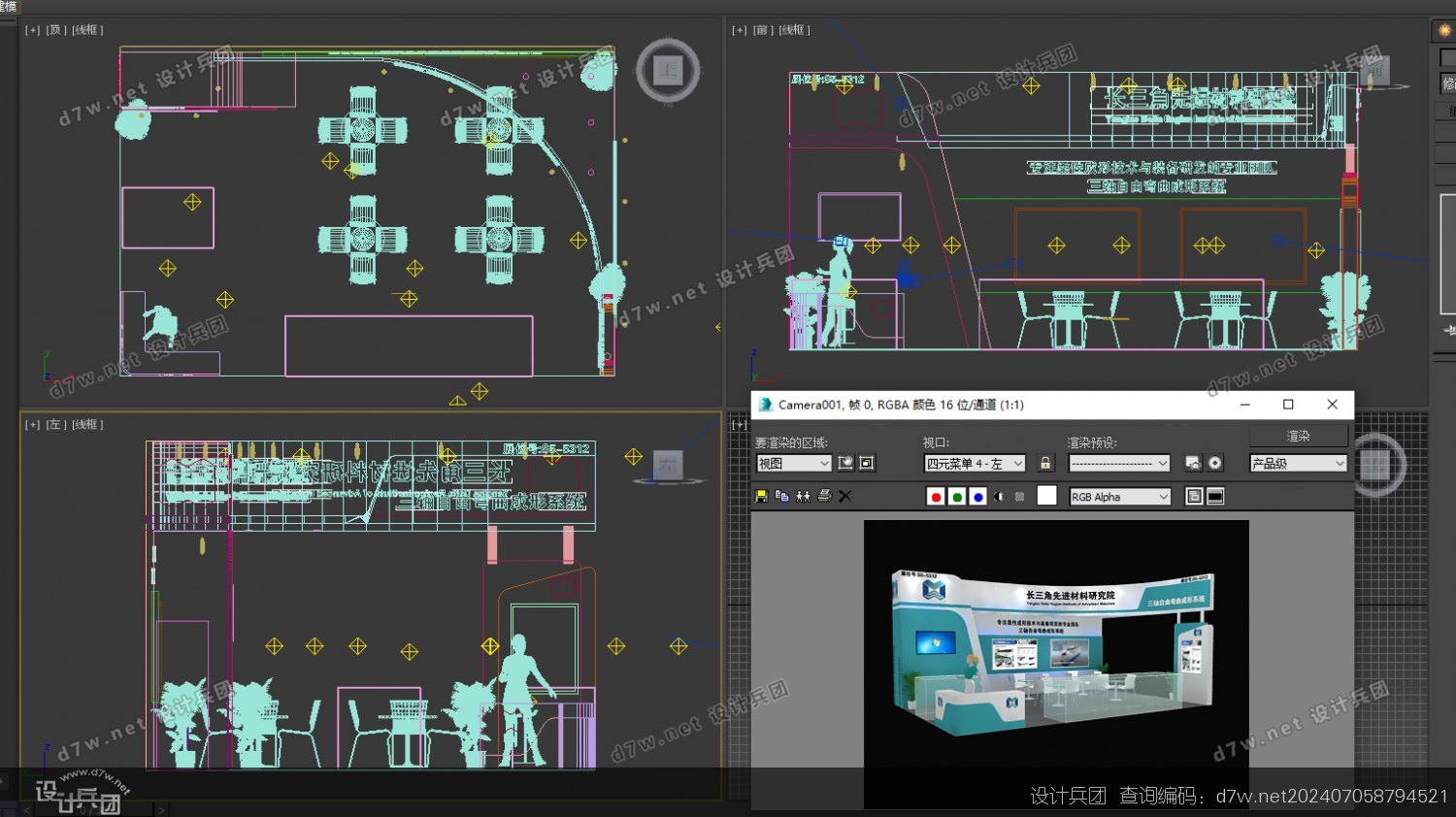Open the left viewport [+] menu
Screen dimensions: 1456x817
click(33, 424)
